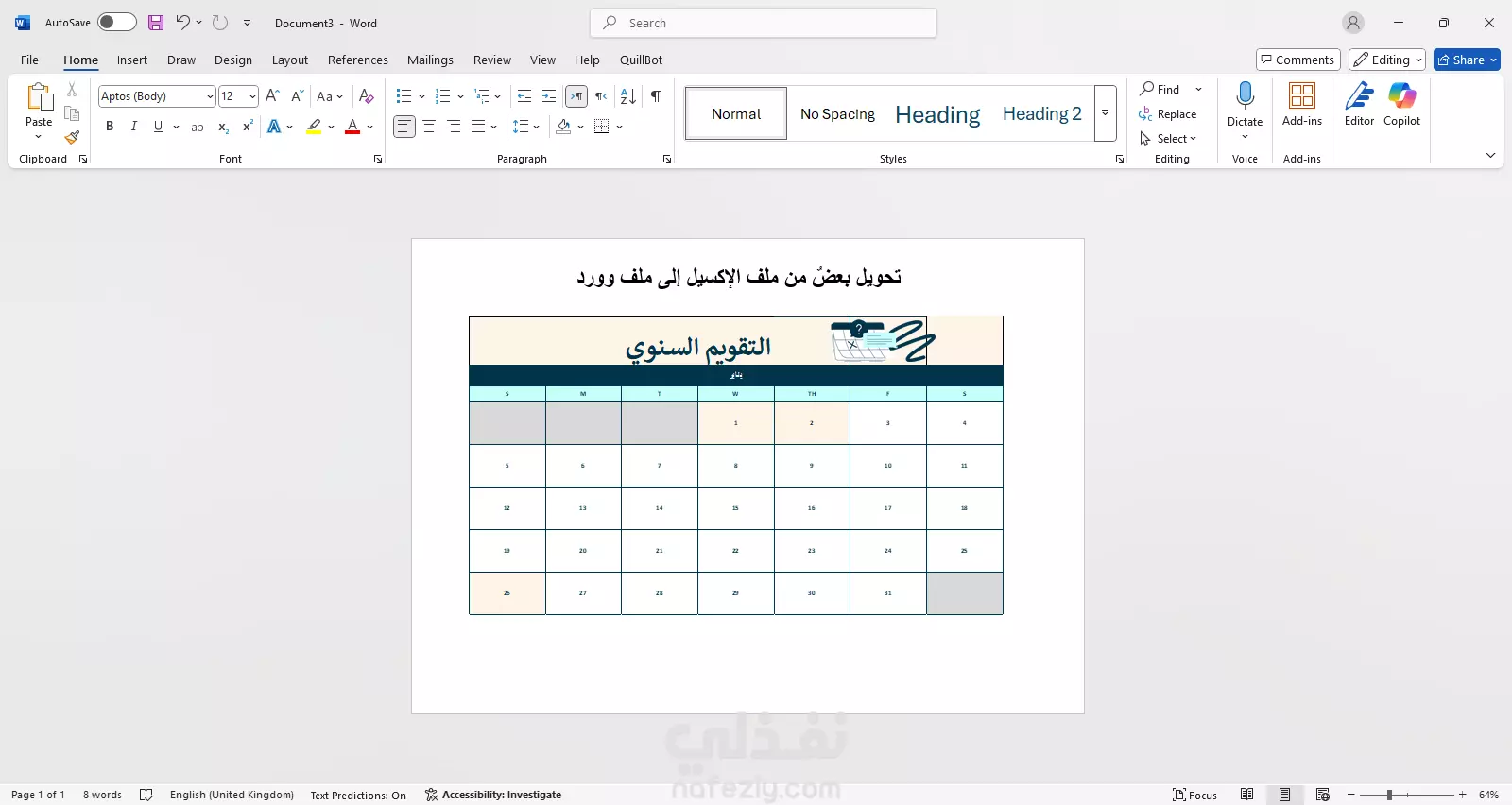Expand the bullets list dropdown arrow
Screen dimensions: 1512x805
pyautogui.click(x=421, y=96)
